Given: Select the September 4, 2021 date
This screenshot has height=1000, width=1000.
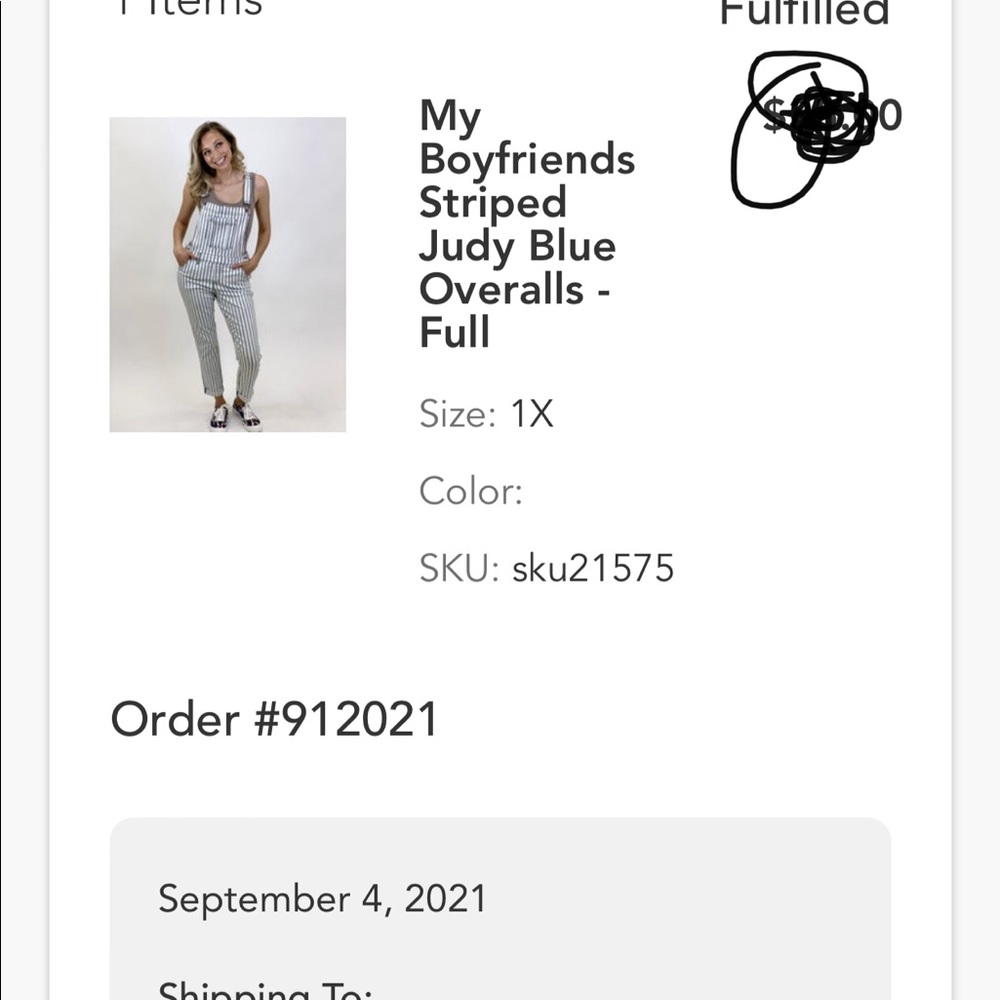Looking at the screenshot, I should [x=322, y=898].
